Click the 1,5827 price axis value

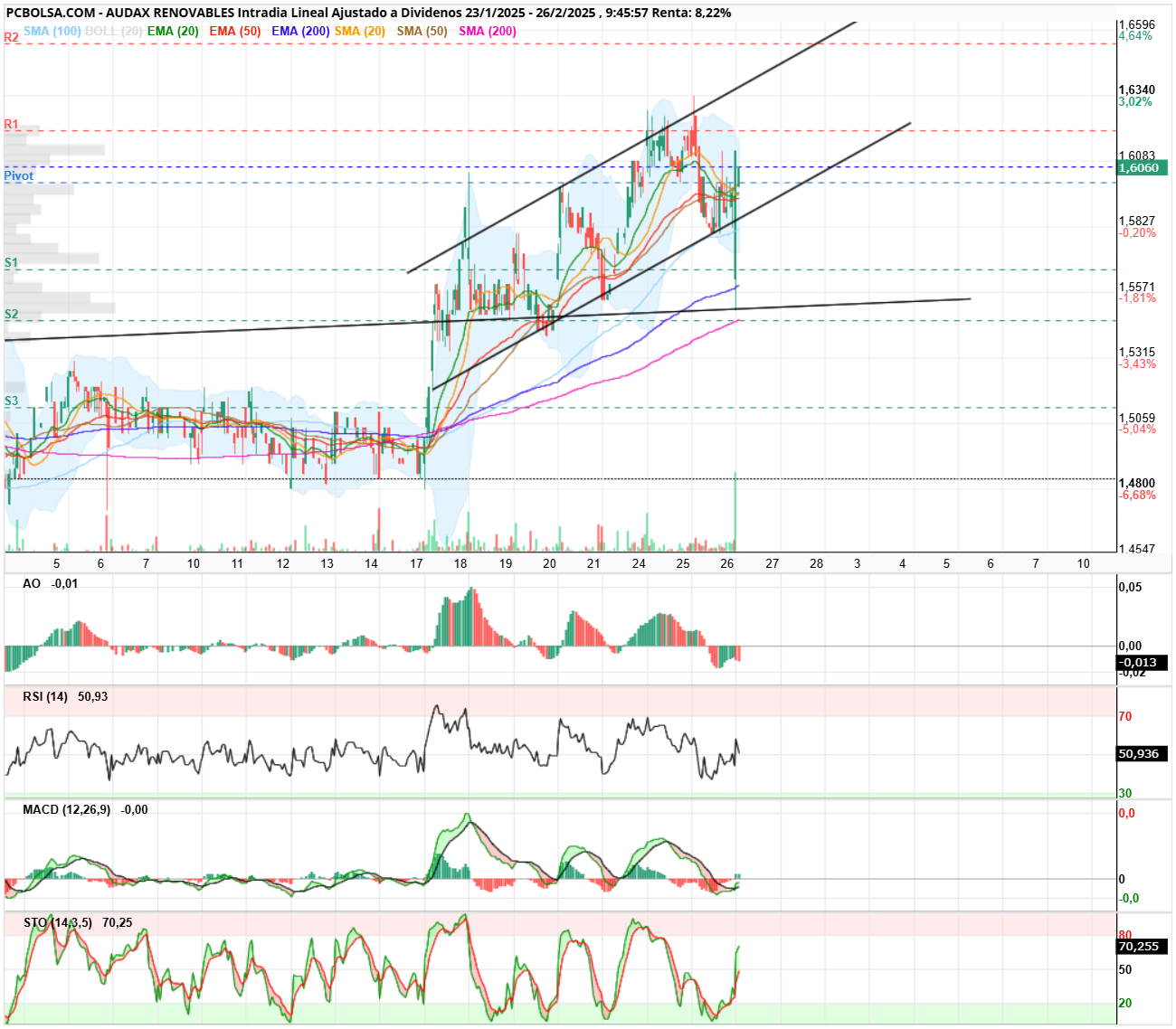pyautogui.click(x=1137, y=222)
